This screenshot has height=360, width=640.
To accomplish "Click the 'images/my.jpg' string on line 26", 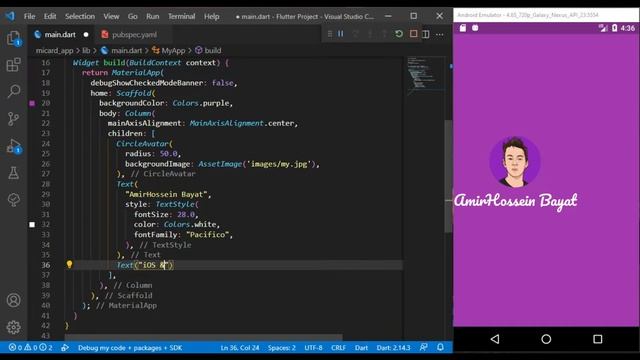I will [x=279, y=164].
